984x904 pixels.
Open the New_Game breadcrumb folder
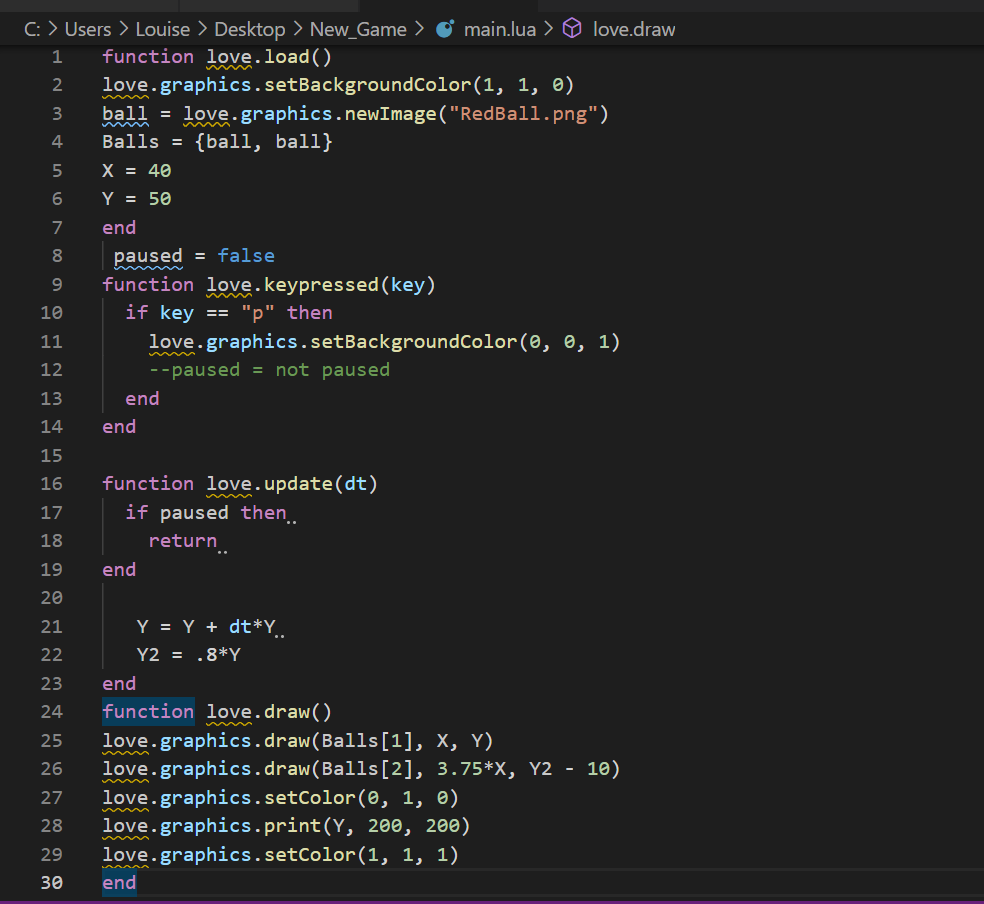click(x=358, y=29)
